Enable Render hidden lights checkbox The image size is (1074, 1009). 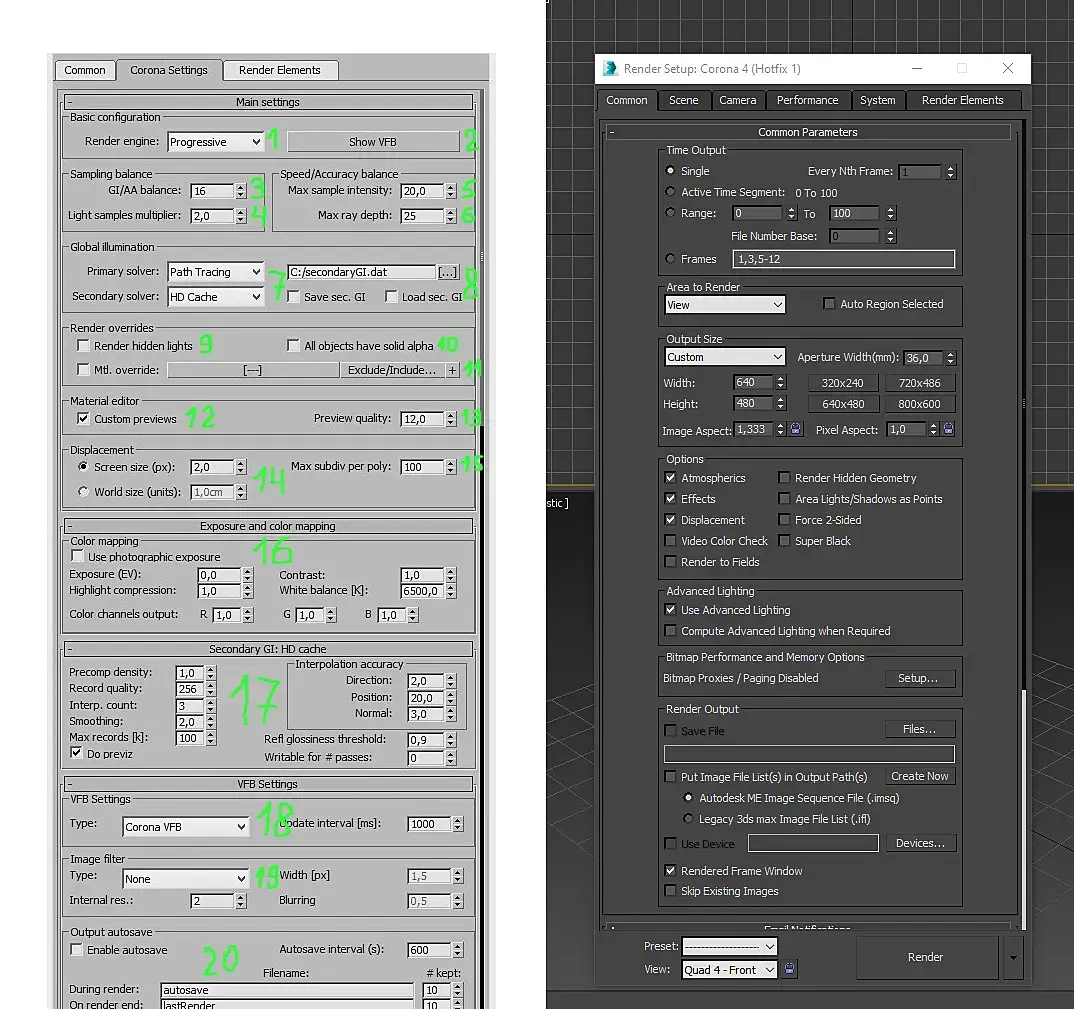(84, 345)
